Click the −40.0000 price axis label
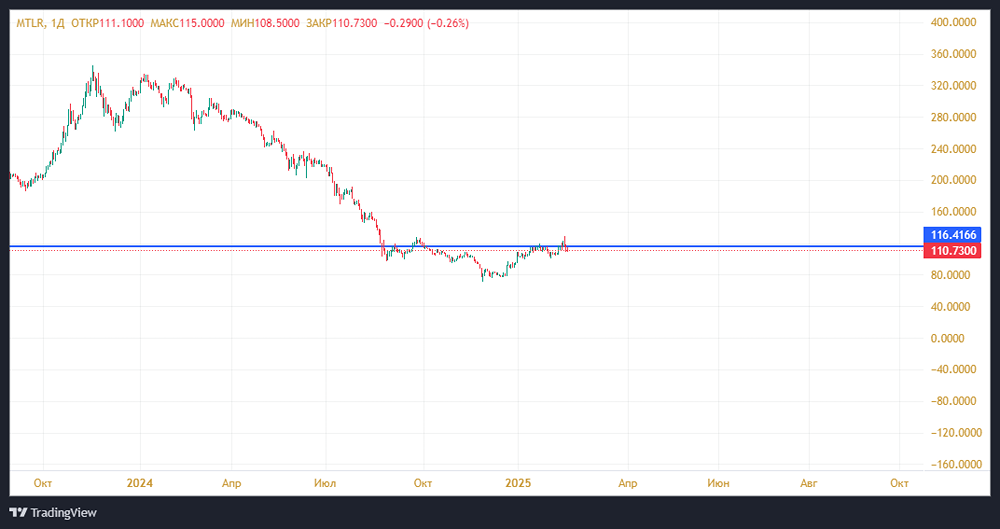This screenshot has height=529, width=1000. coord(955,369)
